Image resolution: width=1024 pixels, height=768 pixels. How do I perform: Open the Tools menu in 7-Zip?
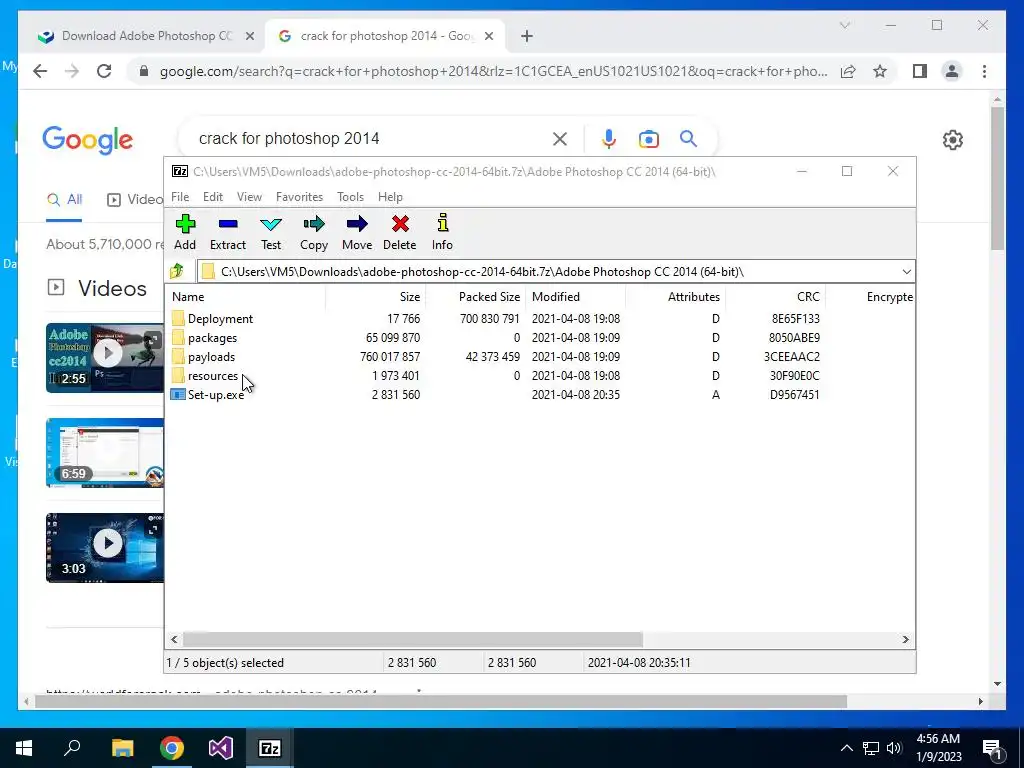[350, 197]
